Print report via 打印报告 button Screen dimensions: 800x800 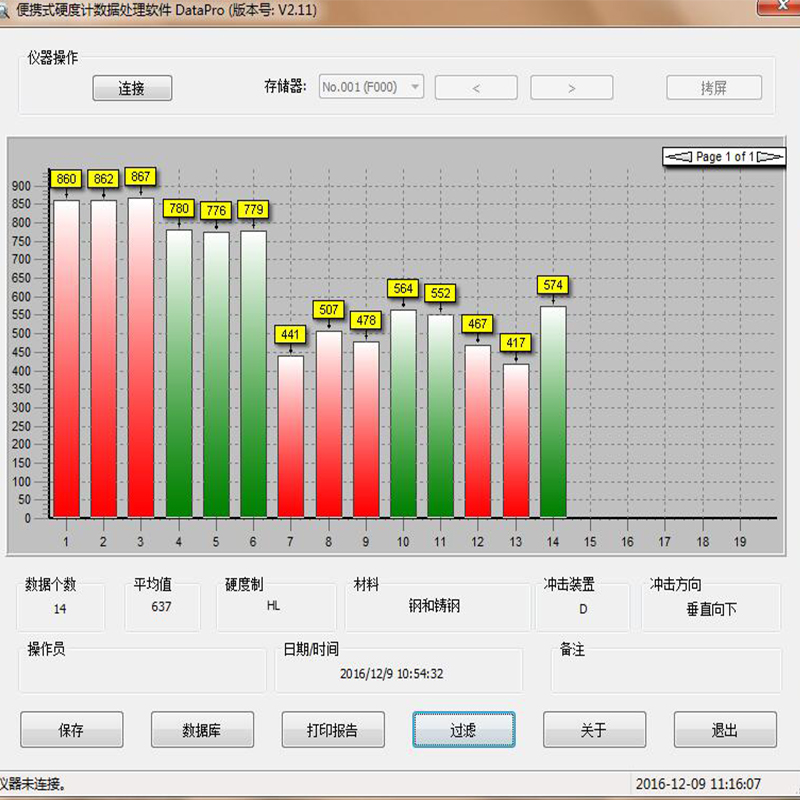(332, 730)
